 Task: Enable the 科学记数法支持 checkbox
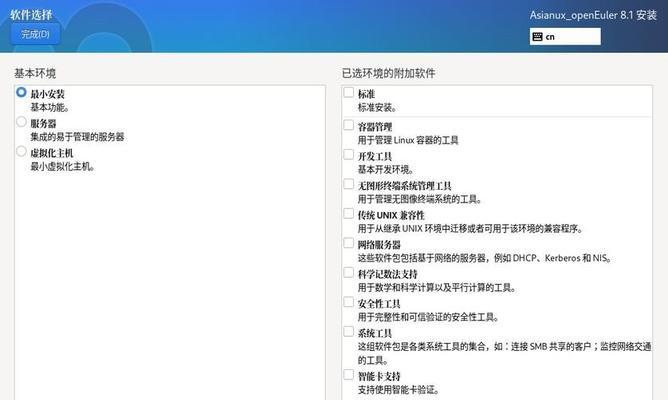tap(348, 273)
